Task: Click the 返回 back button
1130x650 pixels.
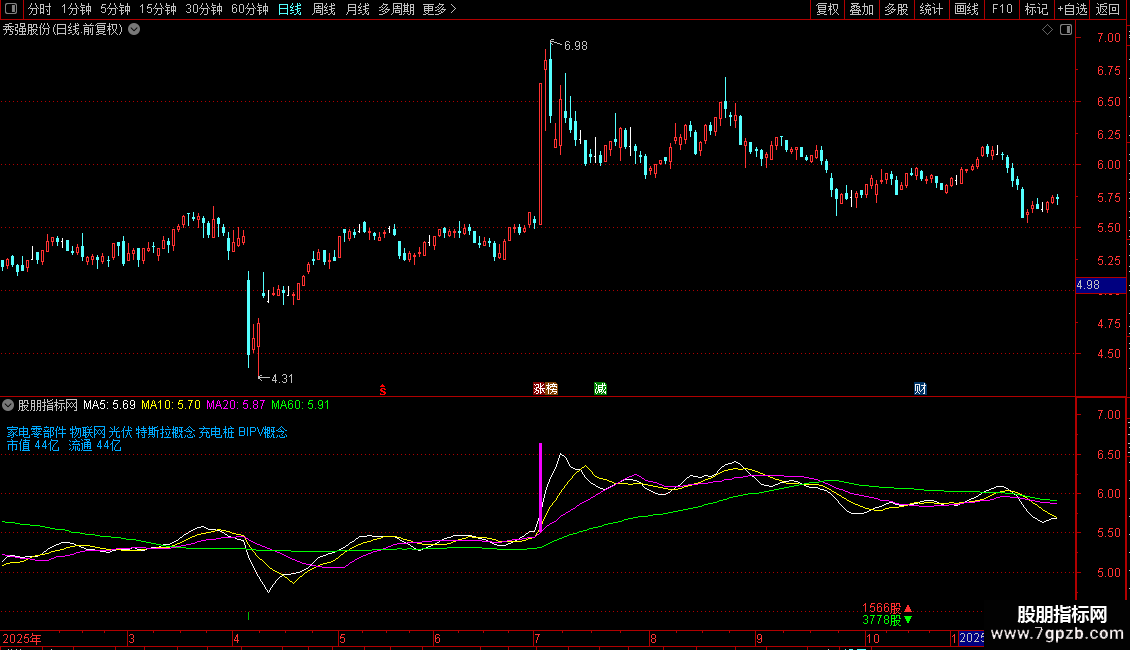Action: click(1108, 9)
